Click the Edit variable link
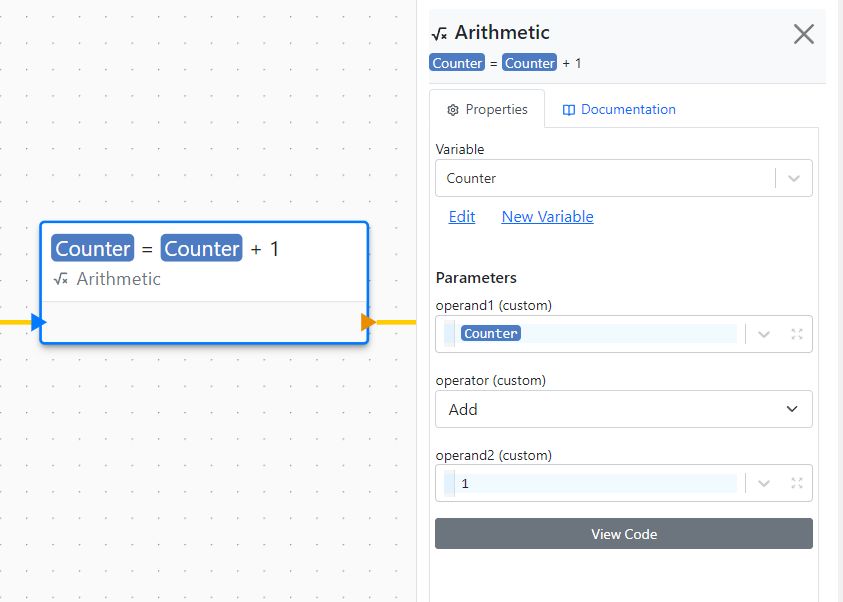This screenshot has width=843, height=602. tap(462, 217)
